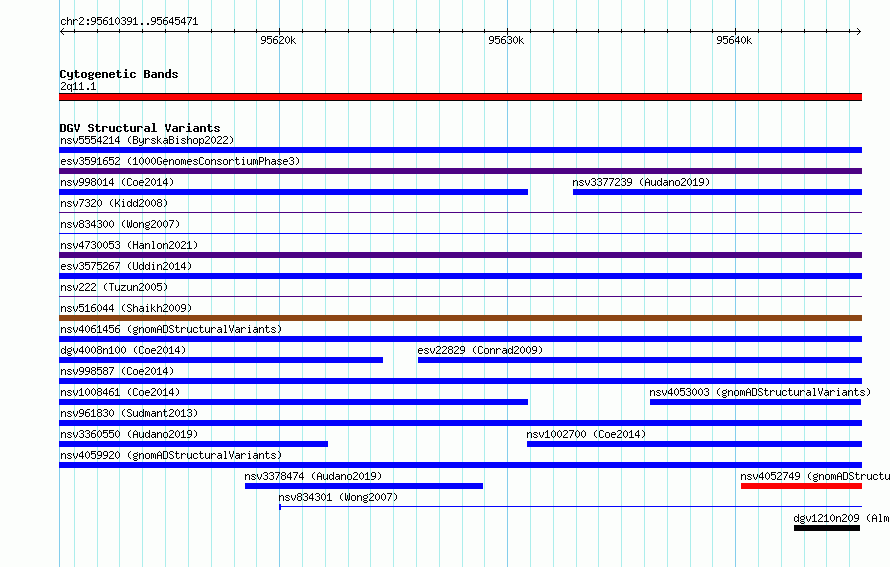Click the 95640k ruler label
This screenshot has width=890, height=567.
(x=734, y=40)
